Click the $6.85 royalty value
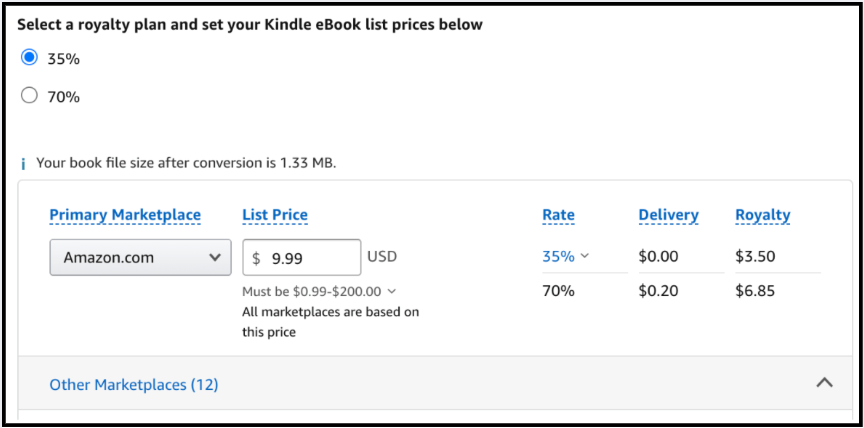This screenshot has width=864, height=428. [755, 290]
